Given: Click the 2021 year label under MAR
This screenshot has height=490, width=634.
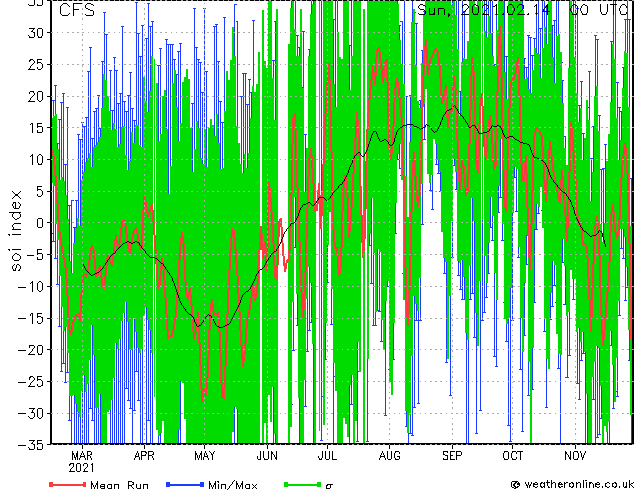Looking at the screenshot, I should click(x=82, y=468).
